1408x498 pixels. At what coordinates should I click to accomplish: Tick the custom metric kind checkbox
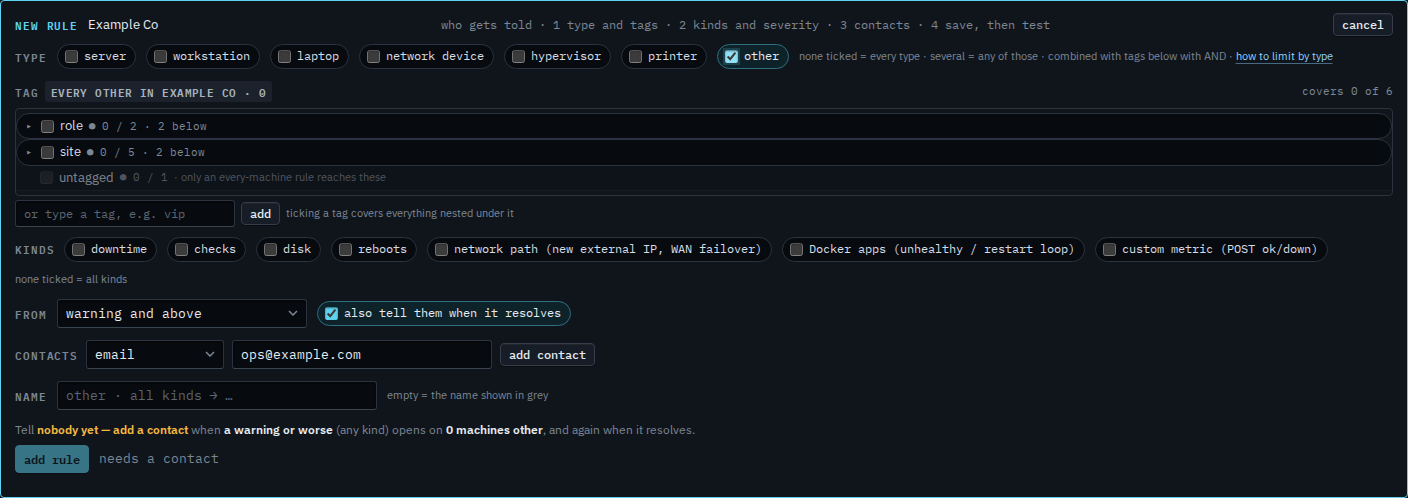click(x=1109, y=249)
